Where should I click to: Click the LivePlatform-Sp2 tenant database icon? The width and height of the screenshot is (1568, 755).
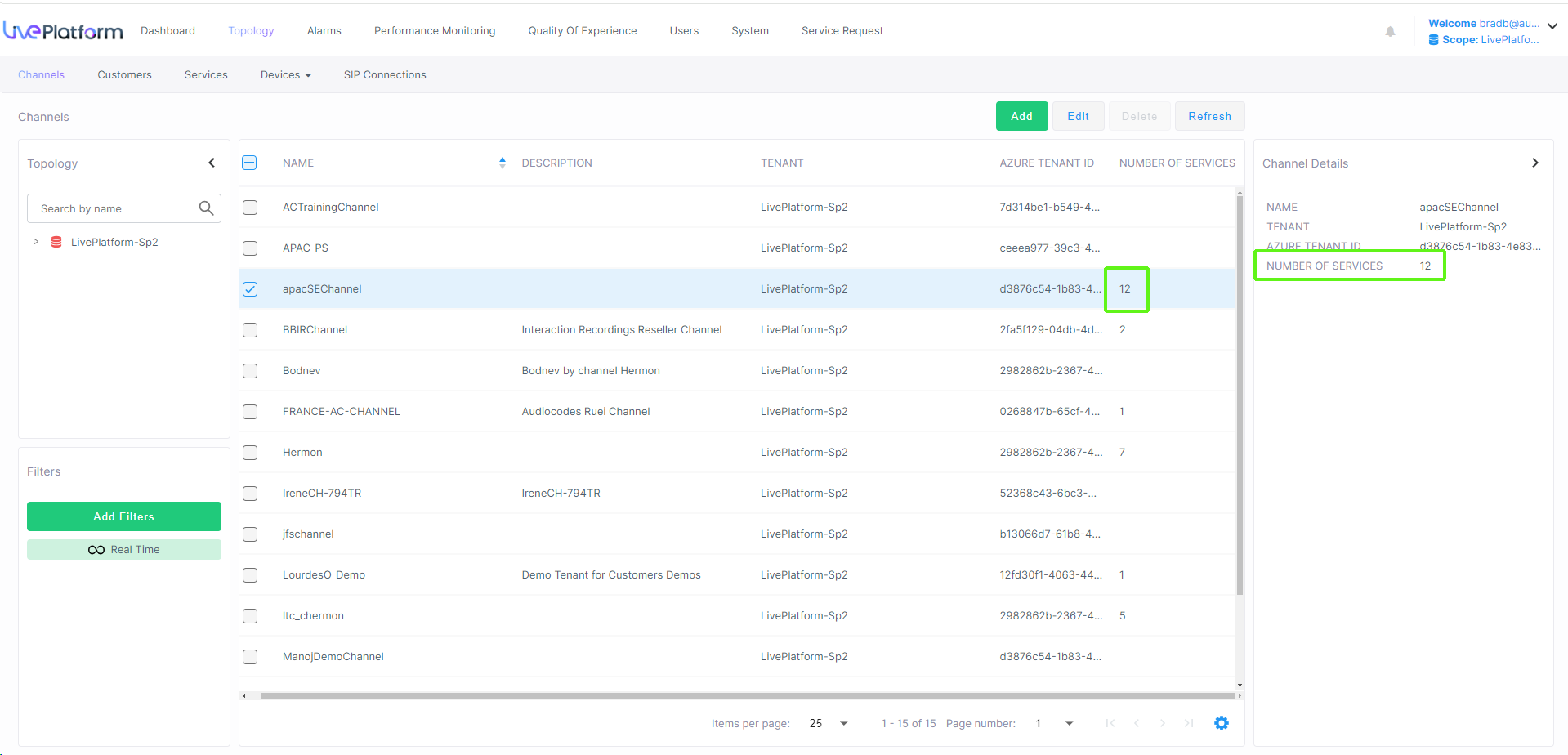[56, 242]
